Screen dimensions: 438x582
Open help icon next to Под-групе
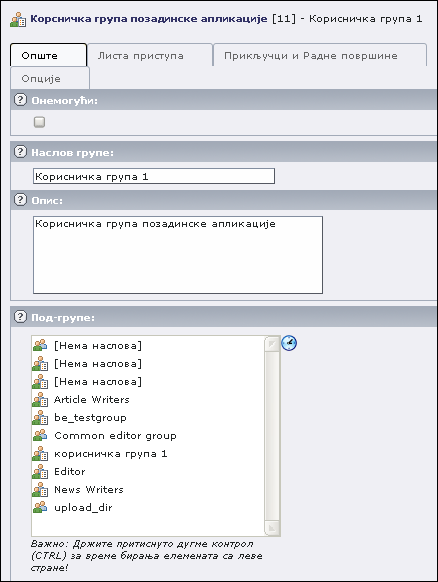point(20,317)
